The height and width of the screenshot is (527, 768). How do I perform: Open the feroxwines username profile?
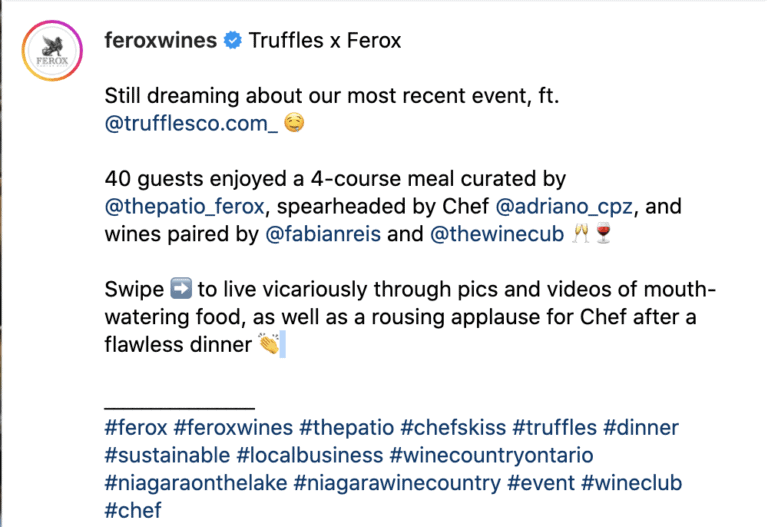click(161, 40)
